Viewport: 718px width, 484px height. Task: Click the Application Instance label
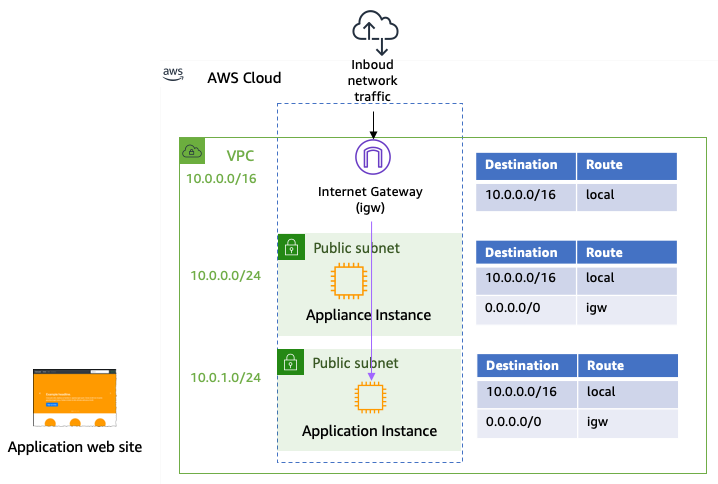[369, 431]
